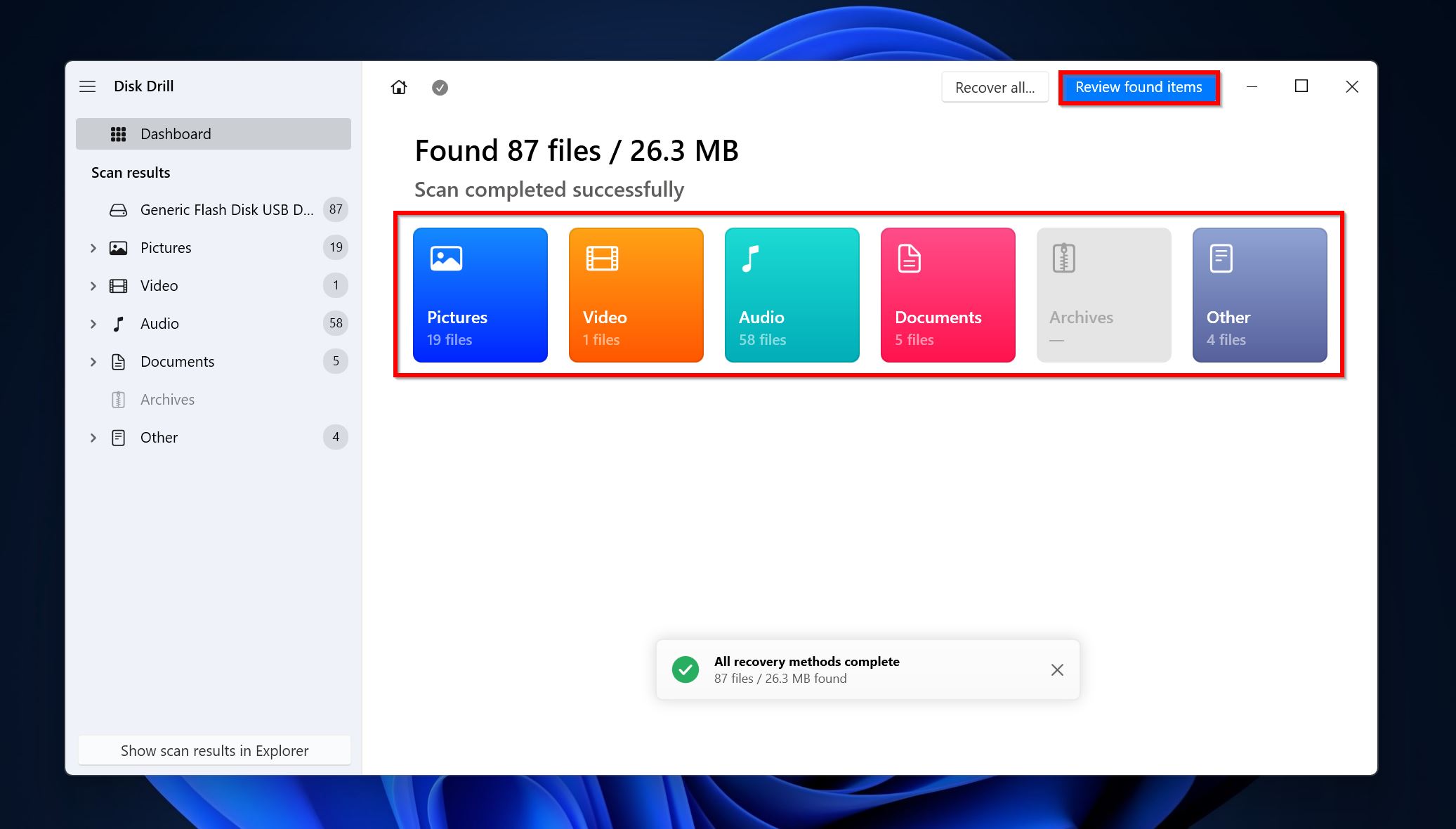Select the Dashboard menu item
The height and width of the screenshot is (829, 1456).
coord(213,133)
